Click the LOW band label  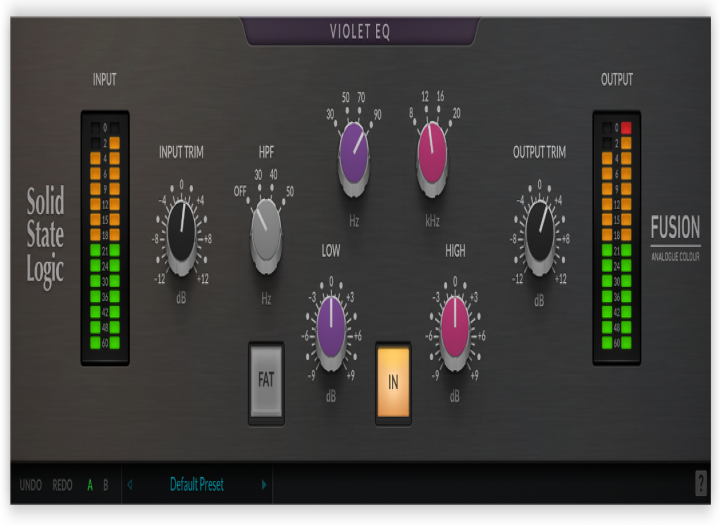point(331,250)
